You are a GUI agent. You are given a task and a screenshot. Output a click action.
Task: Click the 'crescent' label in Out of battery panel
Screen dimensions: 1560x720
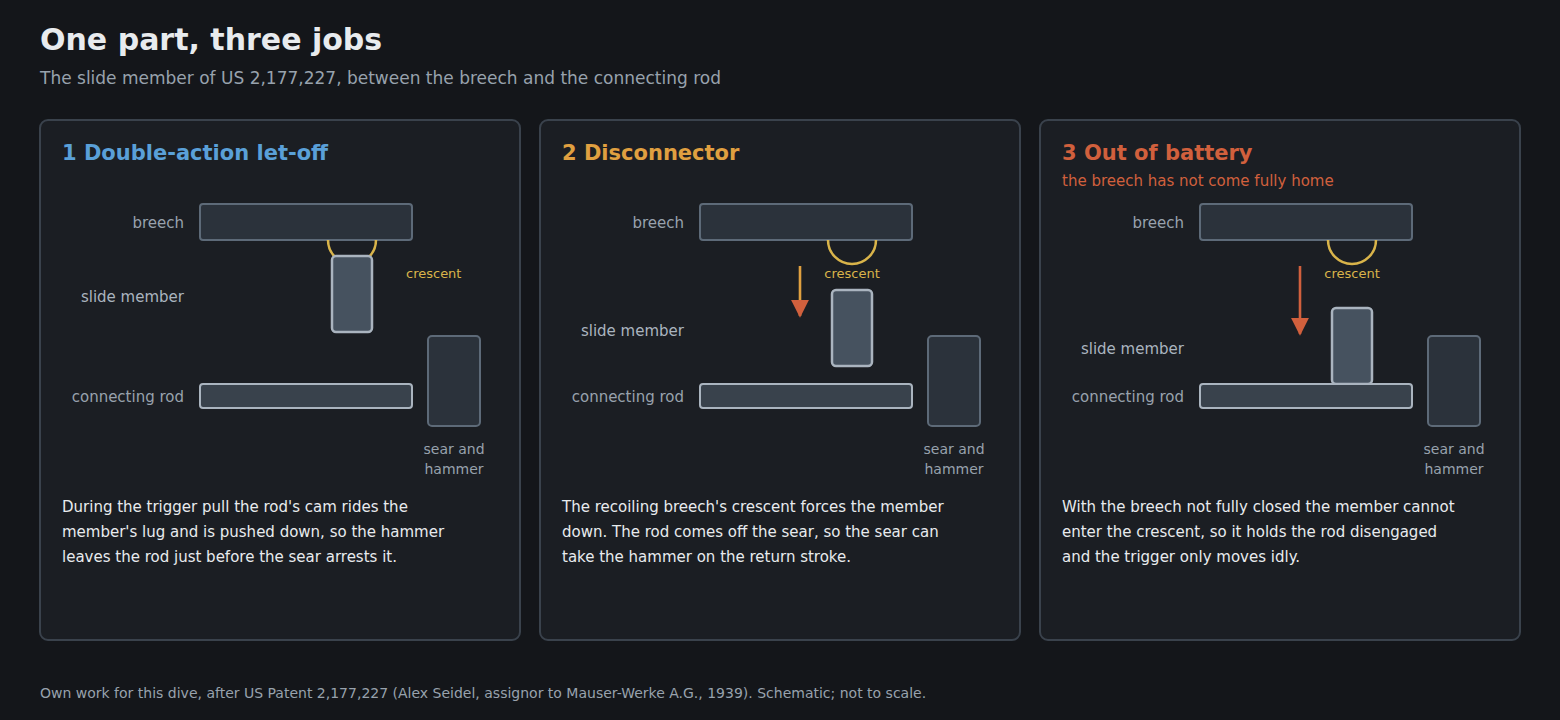coord(1352,274)
